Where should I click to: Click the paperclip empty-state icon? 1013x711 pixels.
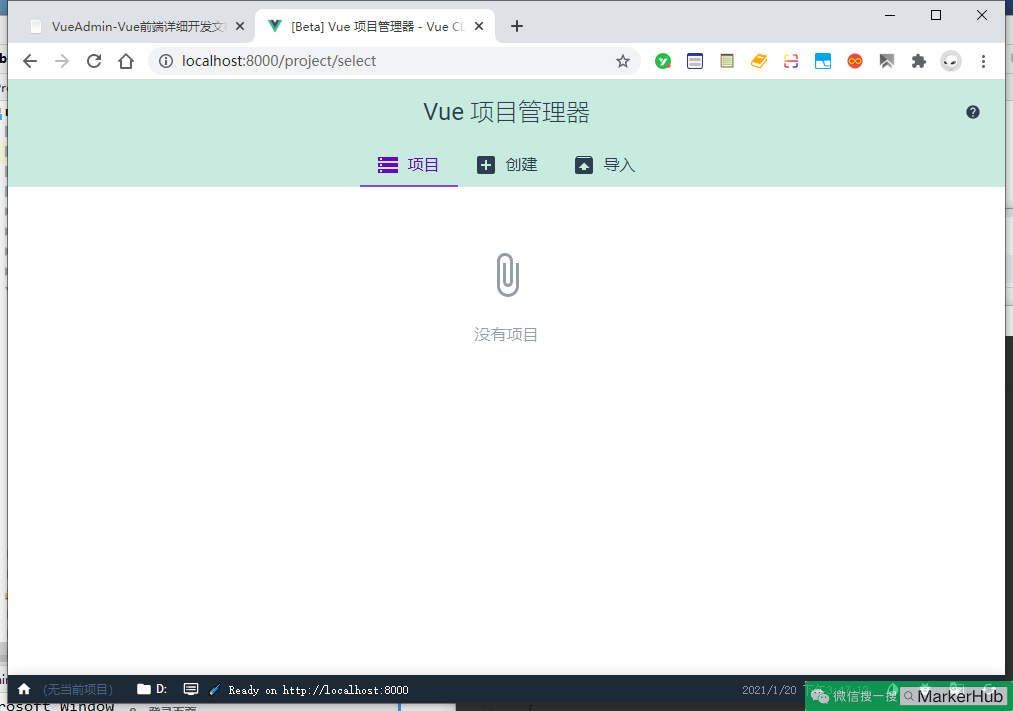(508, 275)
